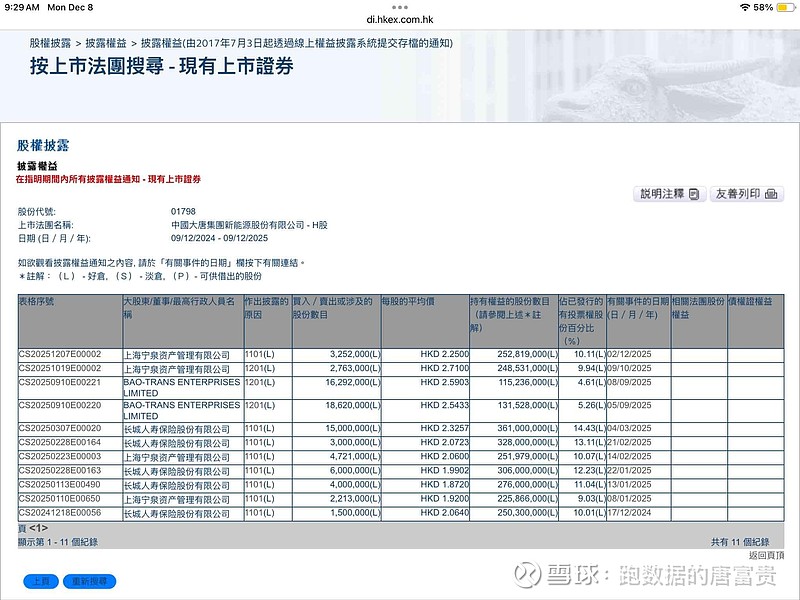Image resolution: width=800 pixels, height=600 pixels.
Task: Select form serial CS20250910E00220
Action: pyautogui.click(x=60, y=405)
